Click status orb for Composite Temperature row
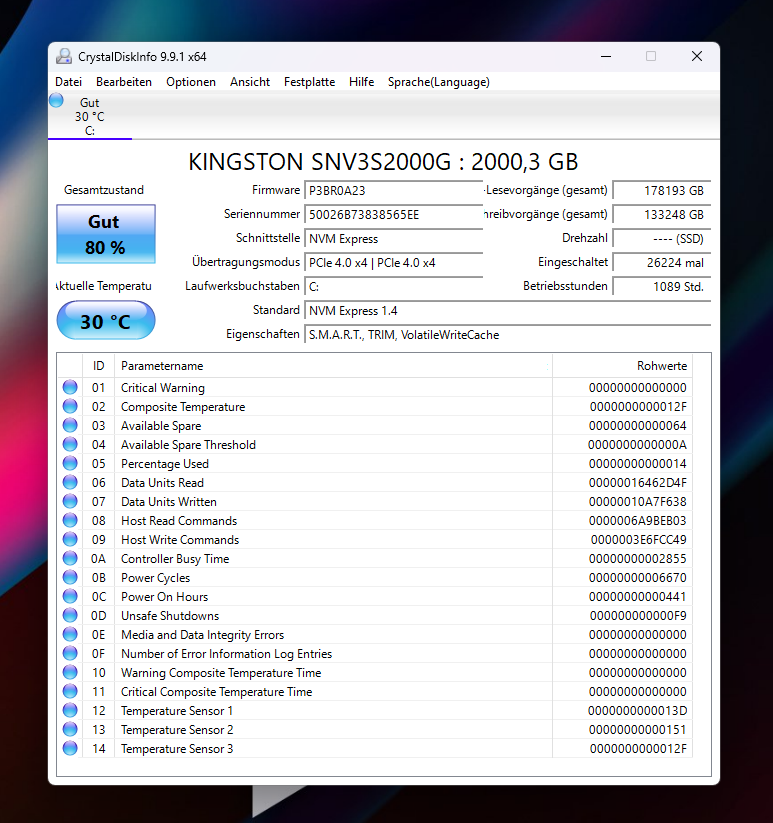 tap(70, 406)
